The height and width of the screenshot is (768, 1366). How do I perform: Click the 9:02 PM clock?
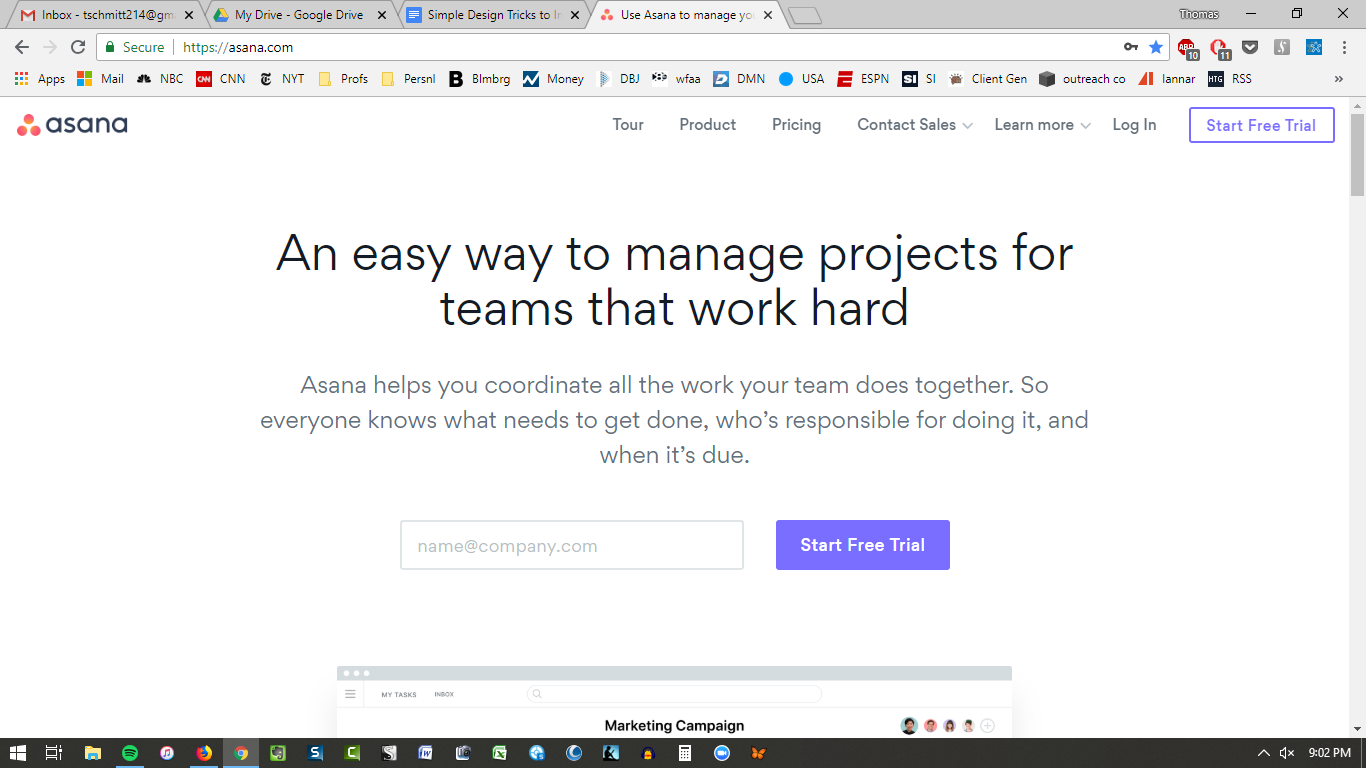coord(1329,753)
